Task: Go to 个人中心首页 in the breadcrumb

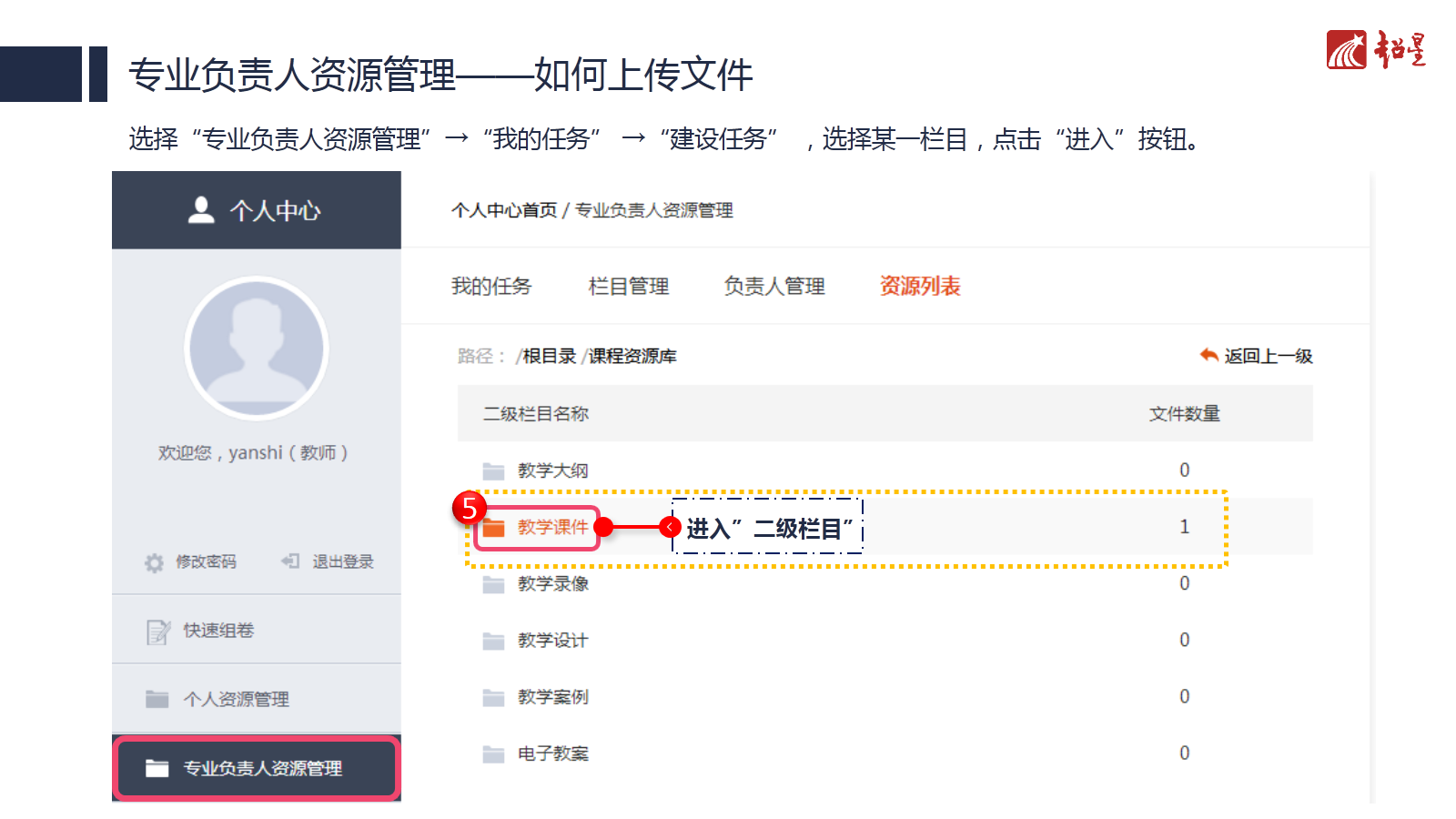Action: 504,210
